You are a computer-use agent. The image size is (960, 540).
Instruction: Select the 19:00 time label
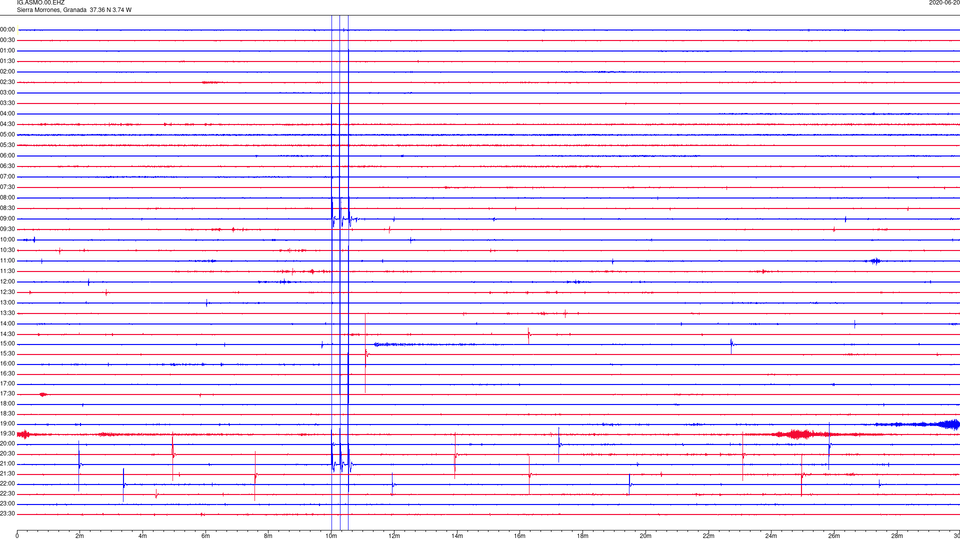[8, 424]
